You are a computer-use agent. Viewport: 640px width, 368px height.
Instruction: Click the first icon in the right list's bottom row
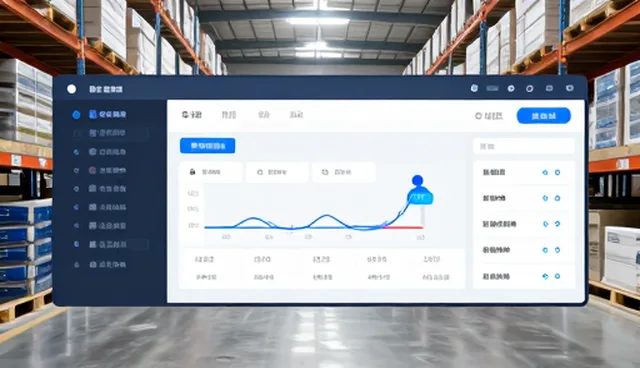tap(545, 276)
